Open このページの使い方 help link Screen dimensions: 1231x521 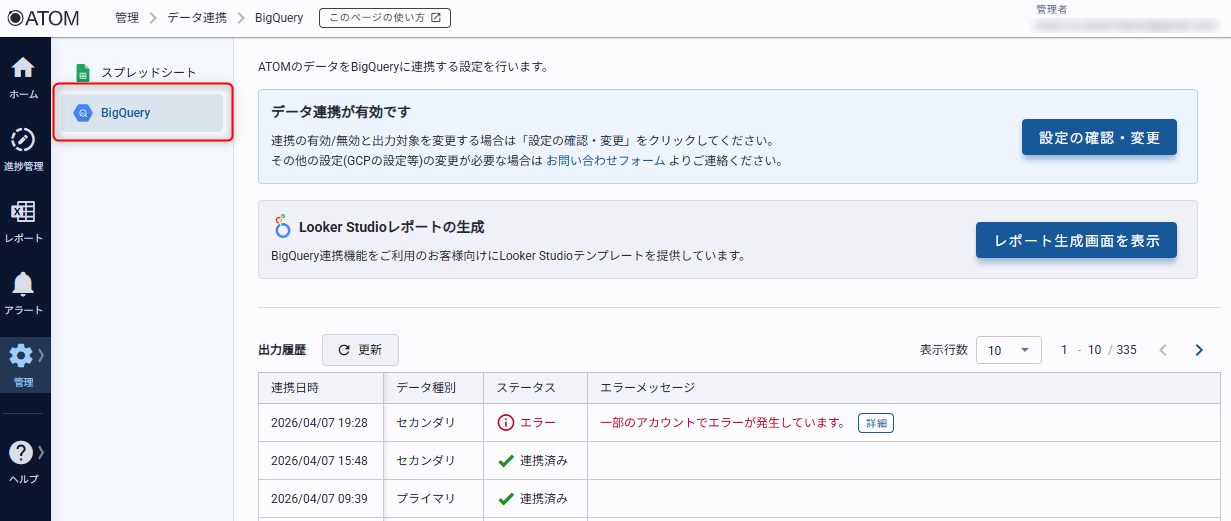(x=385, y=18)
